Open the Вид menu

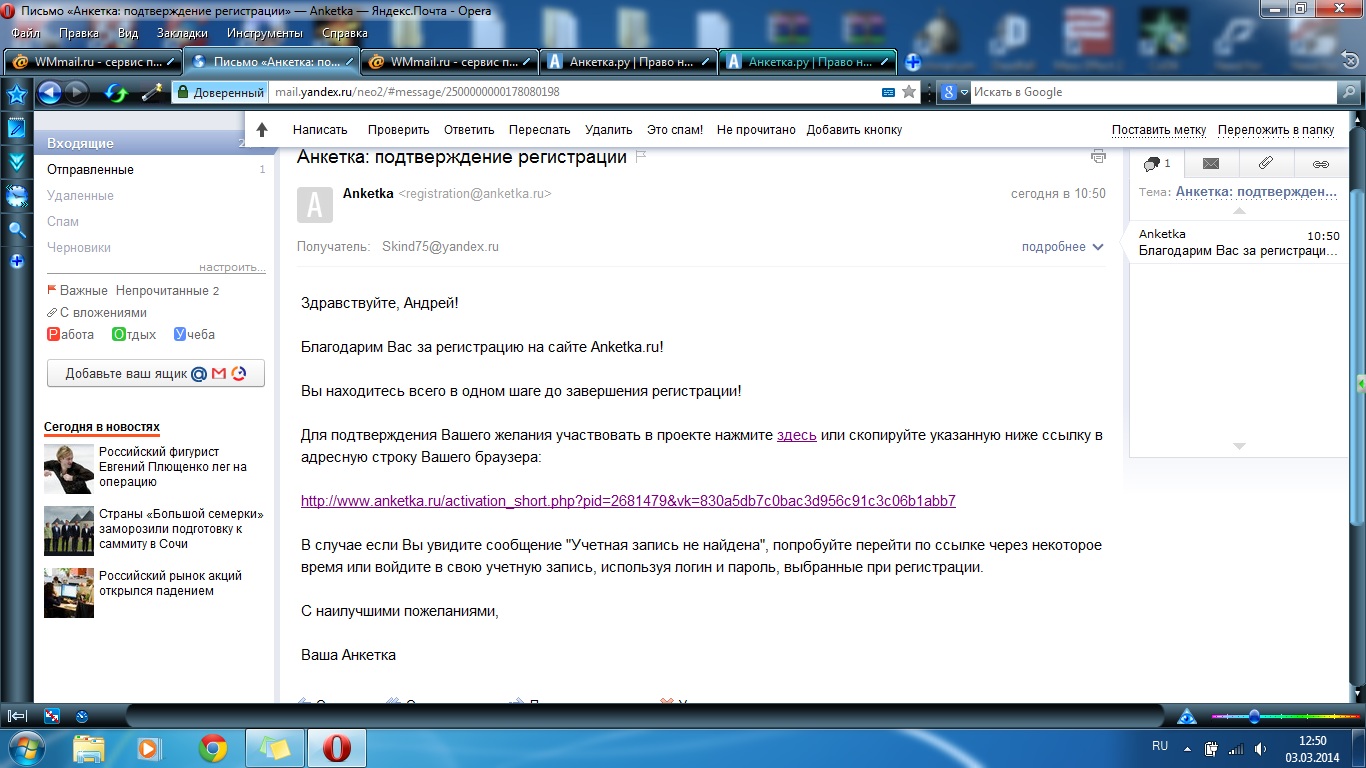pos(128,33)
